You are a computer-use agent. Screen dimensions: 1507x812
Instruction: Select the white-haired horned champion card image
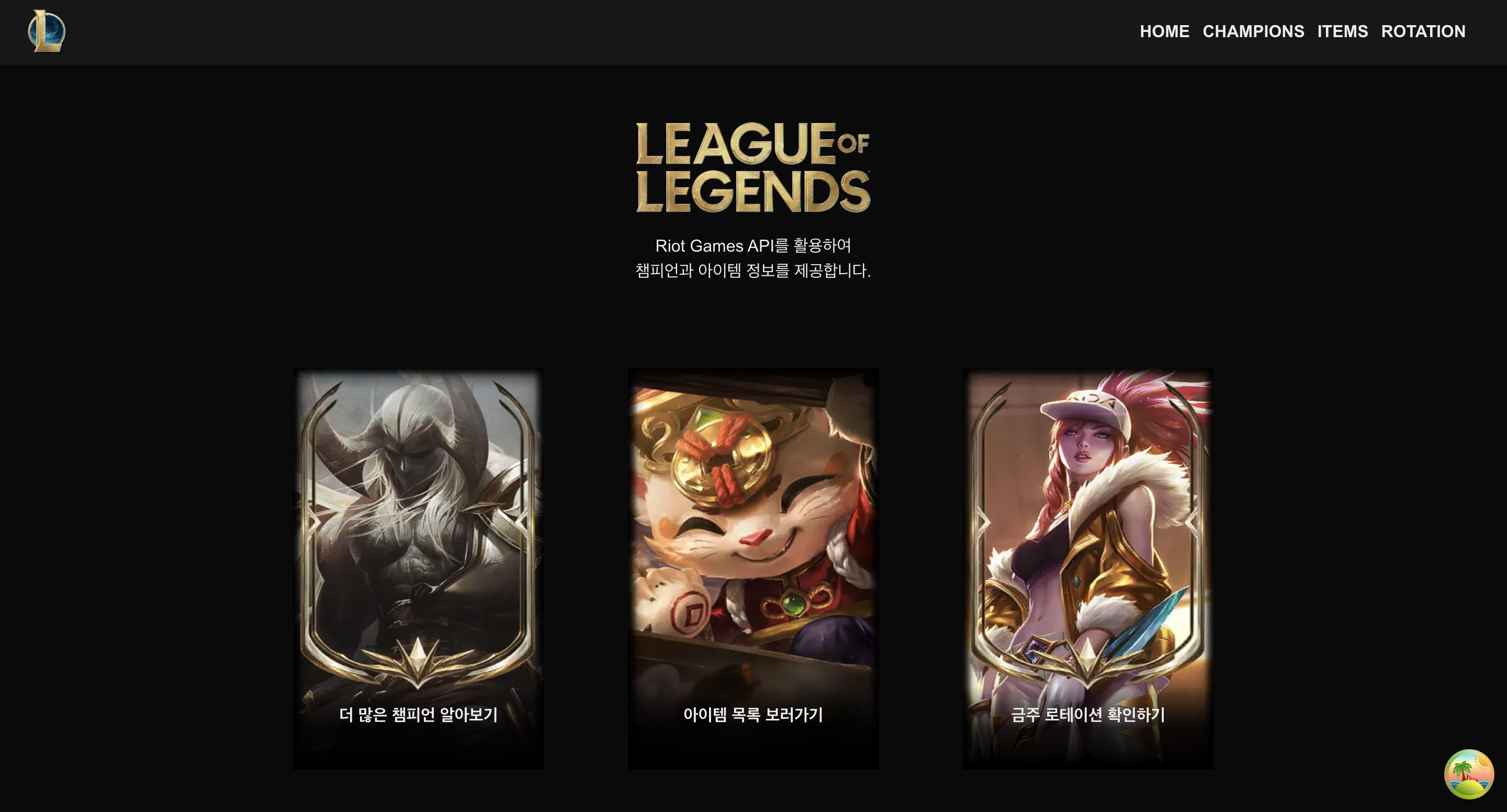pyautogui.click(x=418, y=568)
